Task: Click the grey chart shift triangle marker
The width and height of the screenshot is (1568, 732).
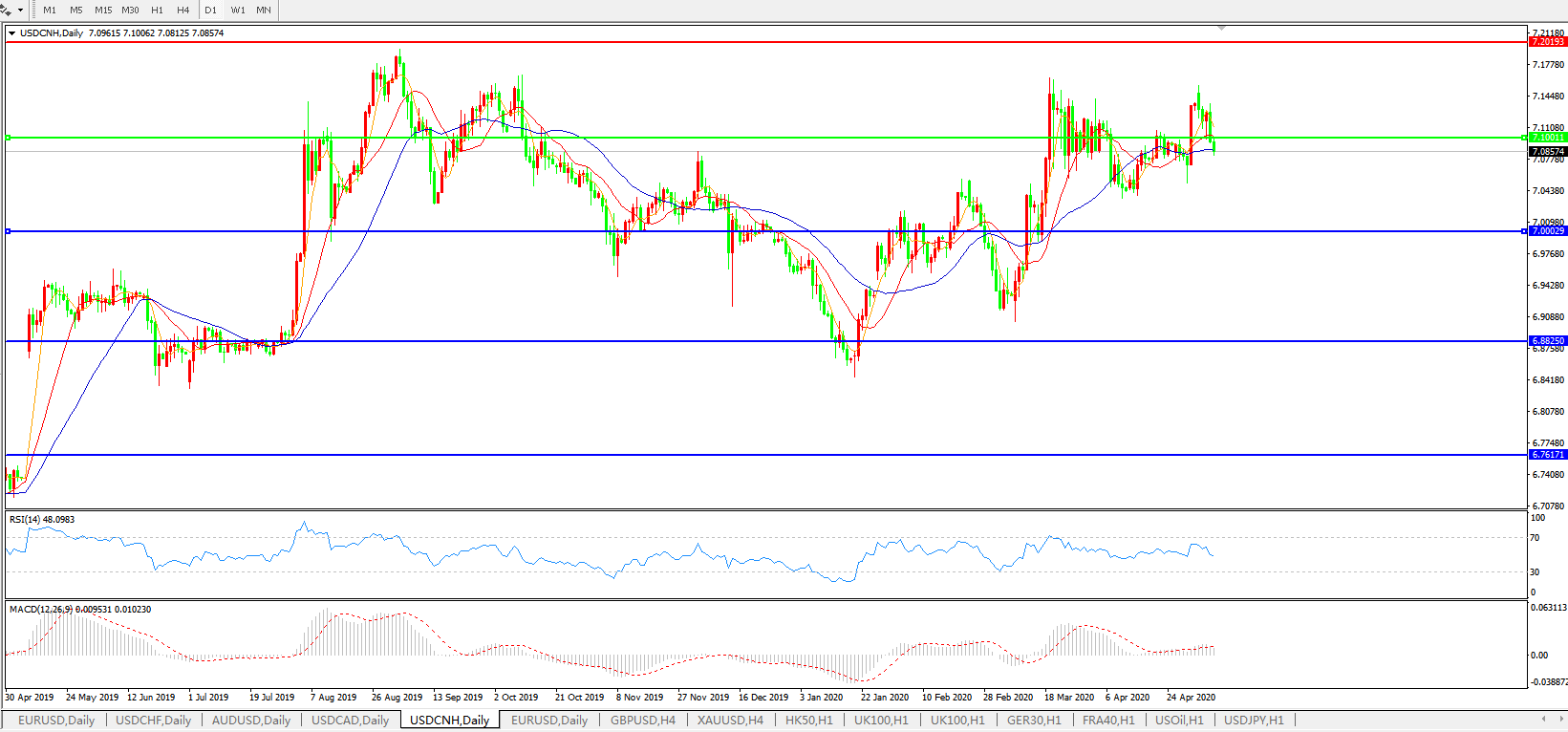Action: [x=1221, y=29]
